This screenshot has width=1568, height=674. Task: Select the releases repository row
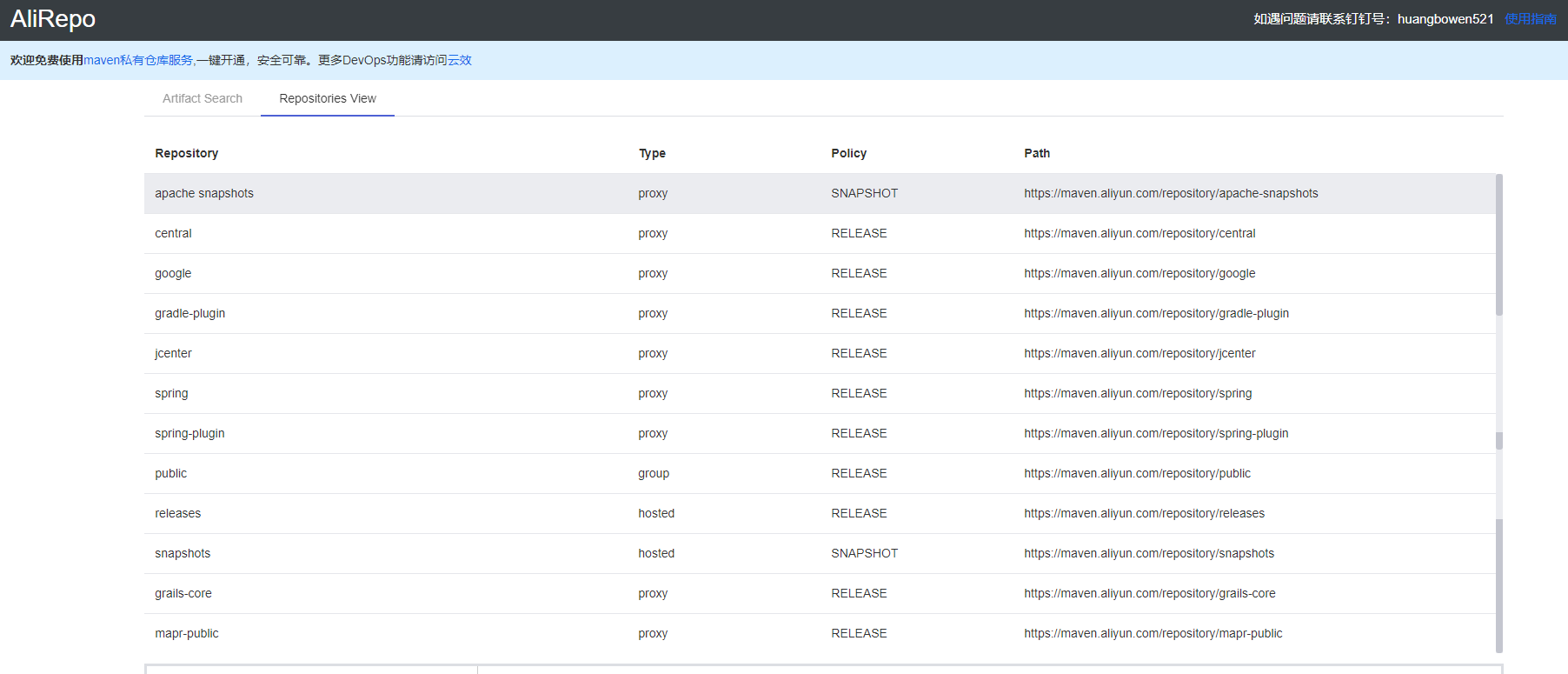pos(820,513)
